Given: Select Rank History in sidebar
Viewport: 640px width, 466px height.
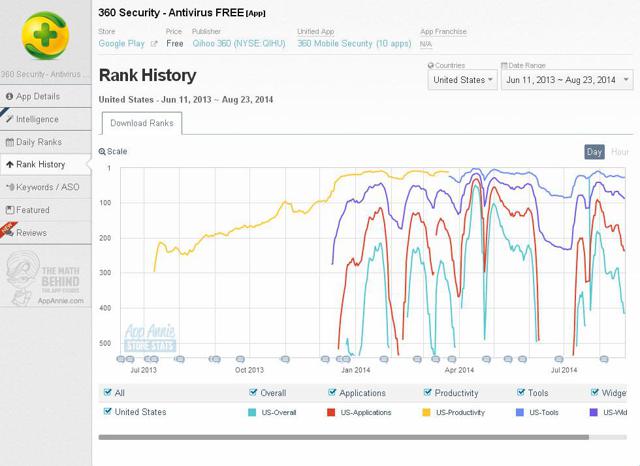Looking at the screenshot, I should click(x=45, y=164).
